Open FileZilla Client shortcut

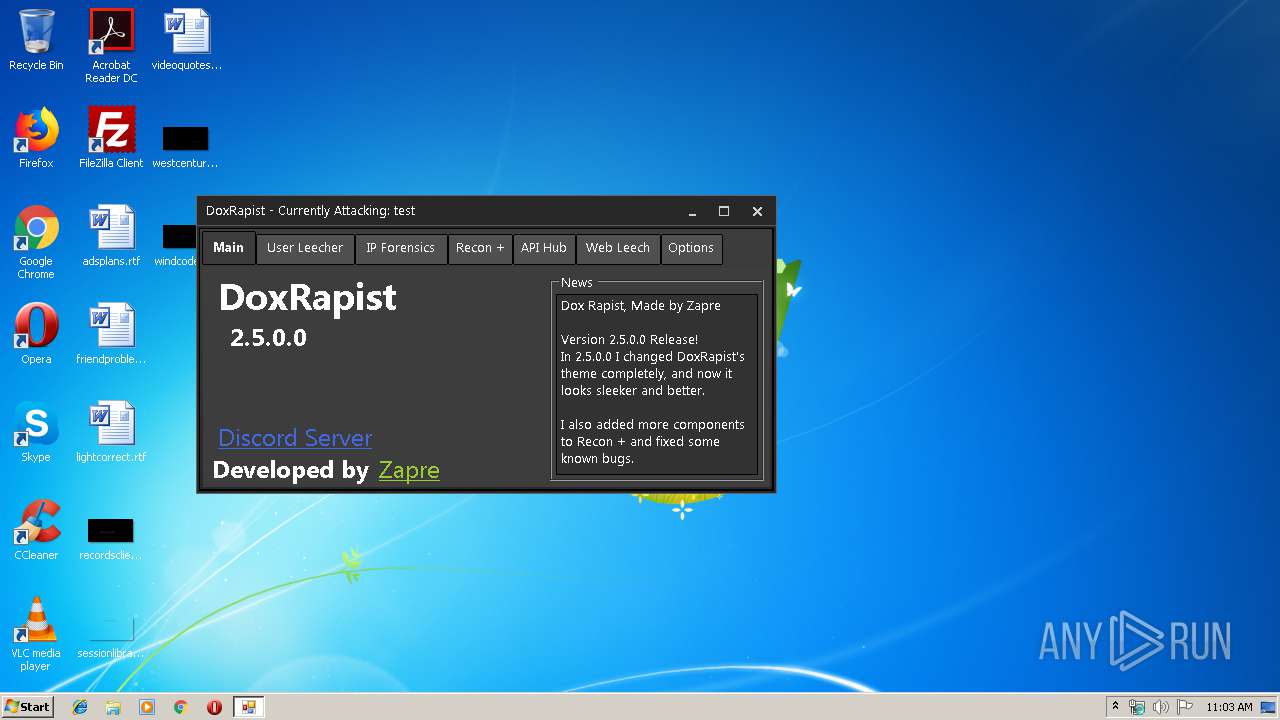click(111, 138)
